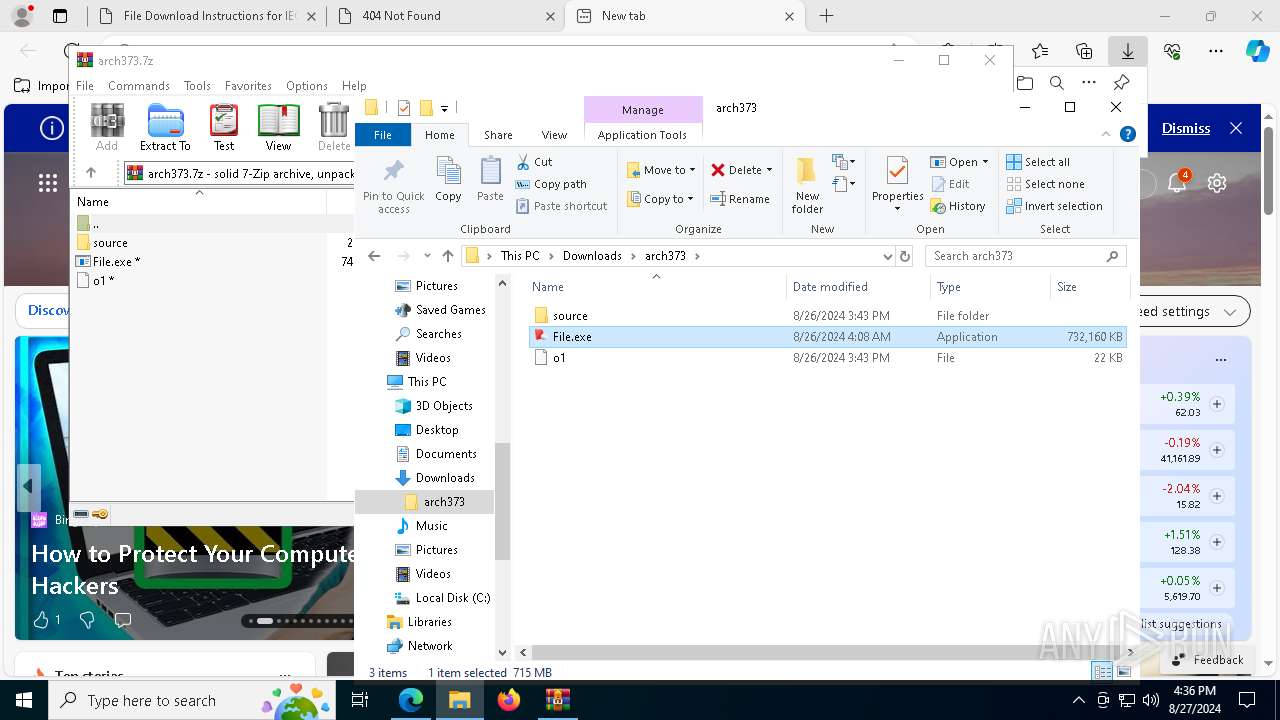
Task: Click Select none in Explorer ribbon
Action: pyautogui.click(x=1045, y=184)
